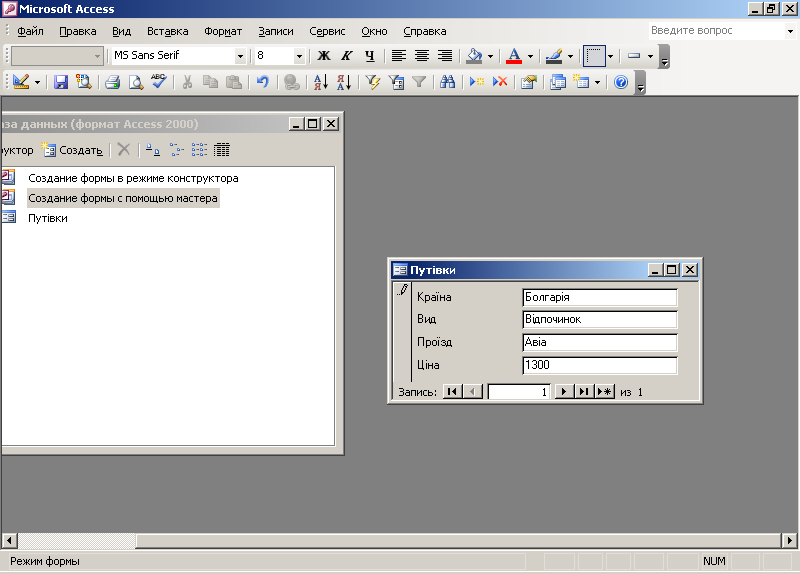Align text right
800x574 pixels.
[445, 56]
